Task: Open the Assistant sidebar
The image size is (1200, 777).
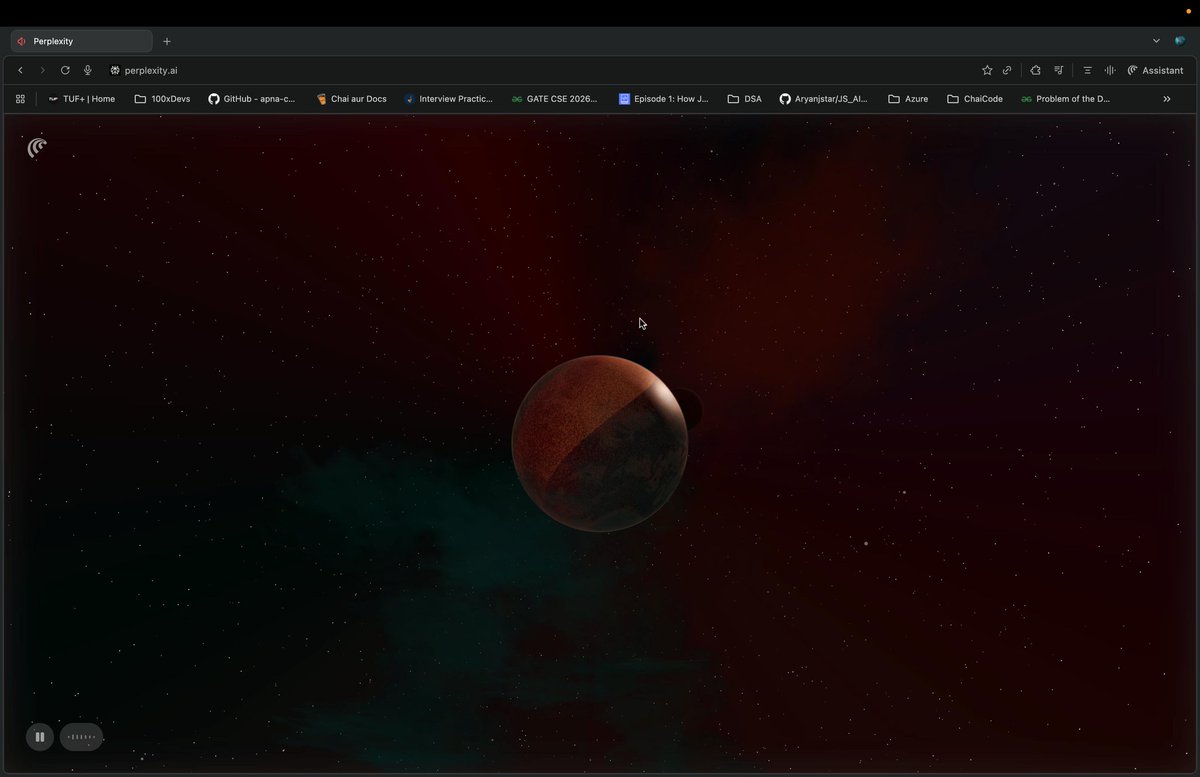Action: point(1155,71)
